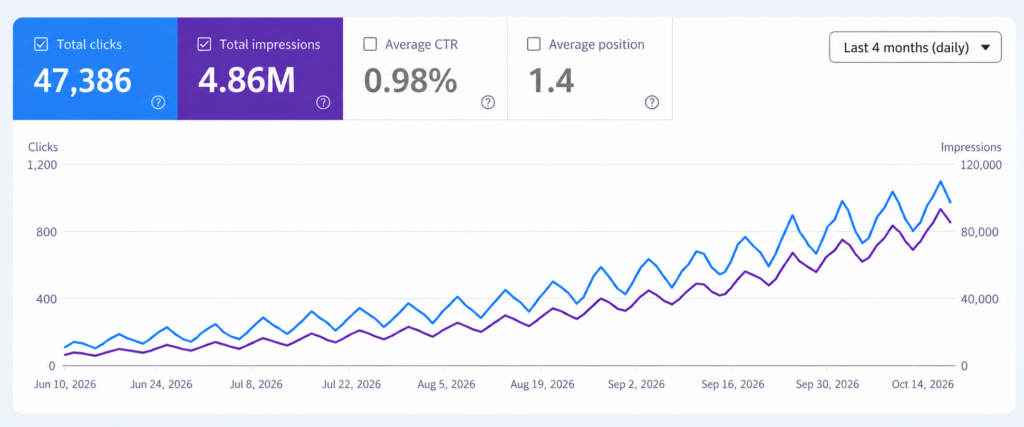Uncheck the Total clicks checkbox
Screen dimensions: 1024x427
point(40,44)
